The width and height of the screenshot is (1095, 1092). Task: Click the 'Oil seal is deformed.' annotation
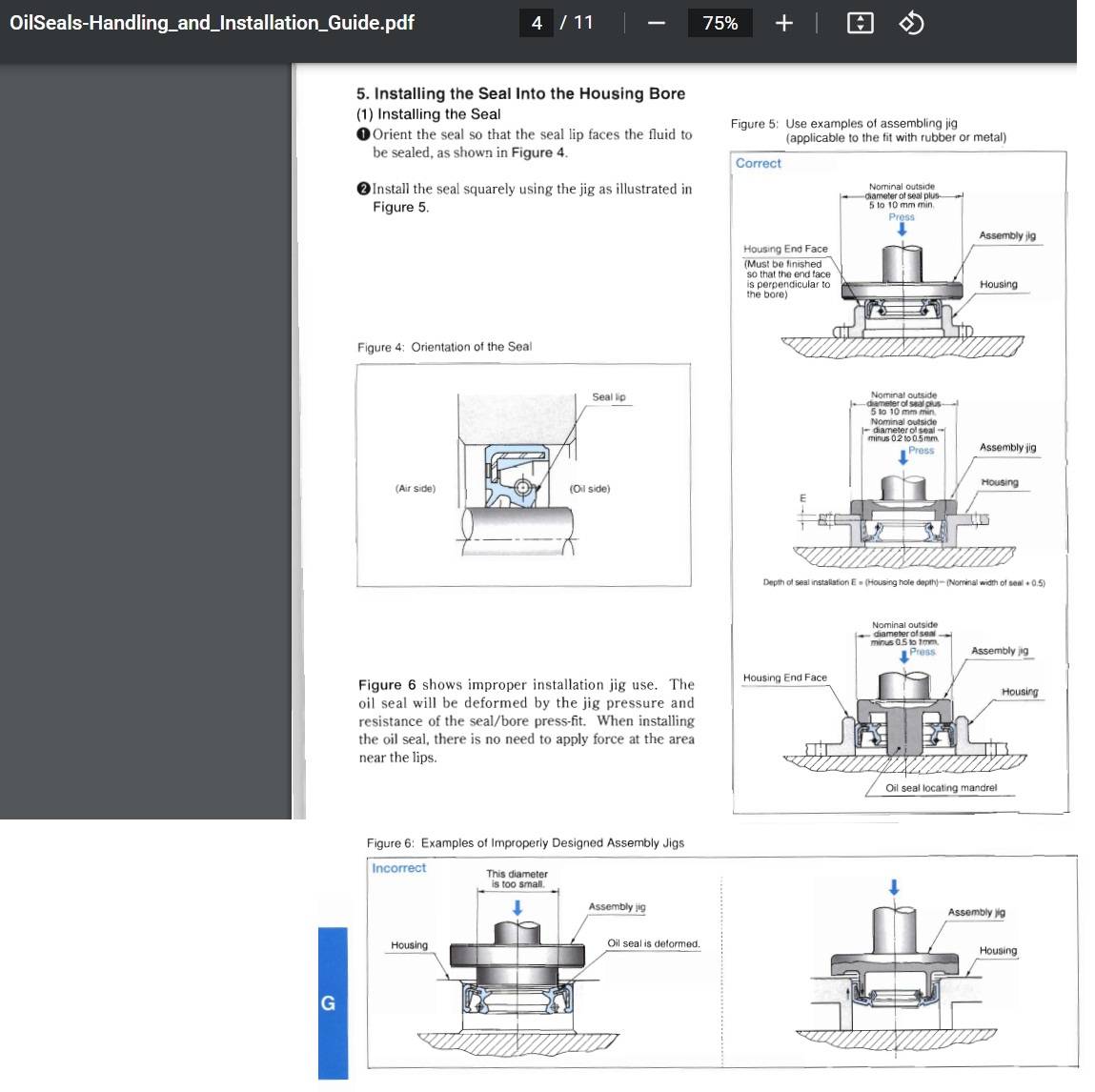pyautogui.click(x=653, y=944)
